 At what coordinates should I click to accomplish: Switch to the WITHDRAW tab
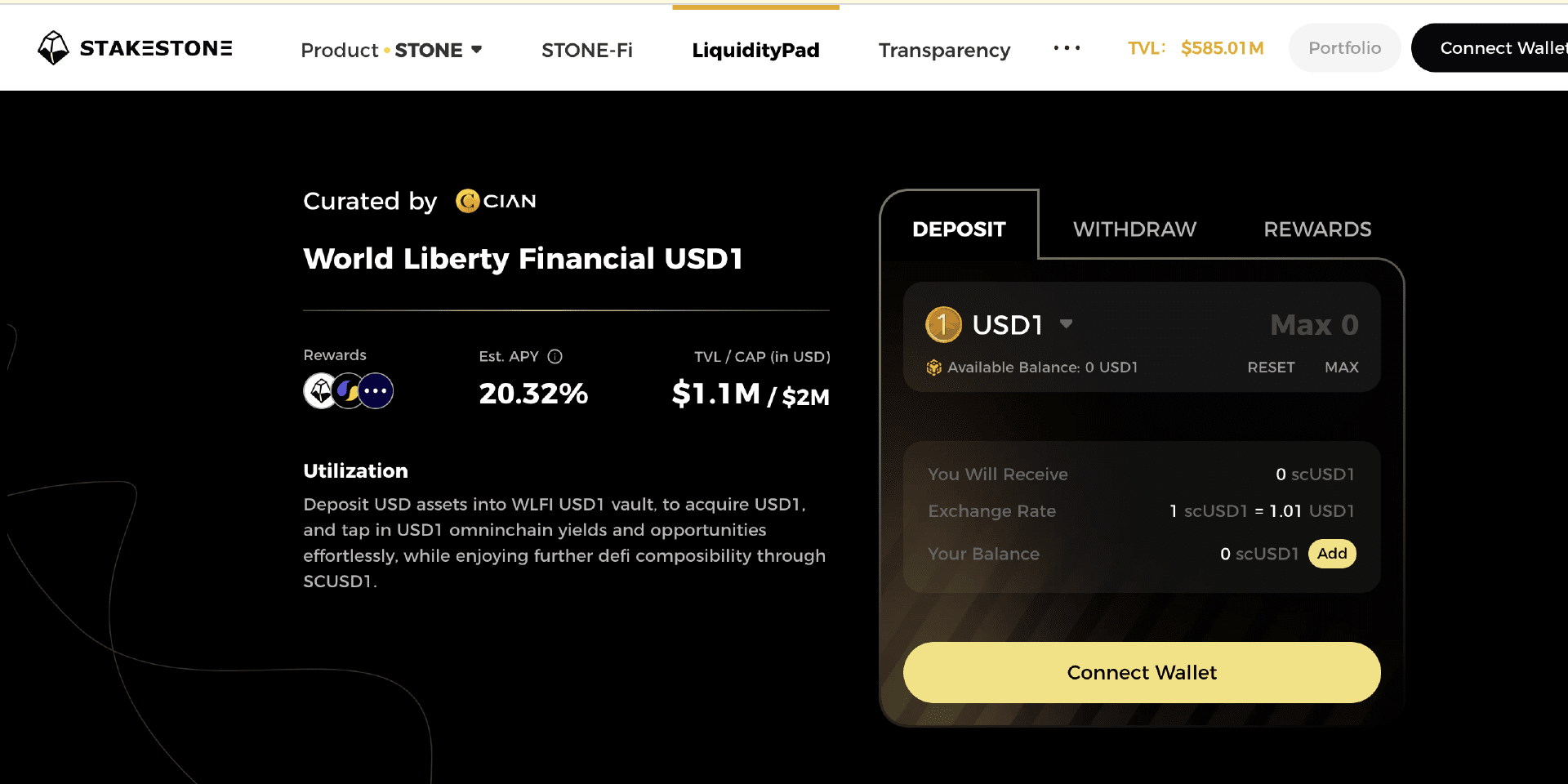1134,229
